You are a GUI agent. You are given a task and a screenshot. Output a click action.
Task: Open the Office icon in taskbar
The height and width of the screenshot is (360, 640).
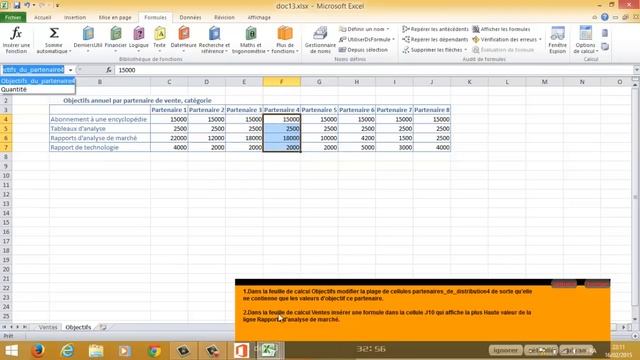pyautogui.click(x=241, y=351)
